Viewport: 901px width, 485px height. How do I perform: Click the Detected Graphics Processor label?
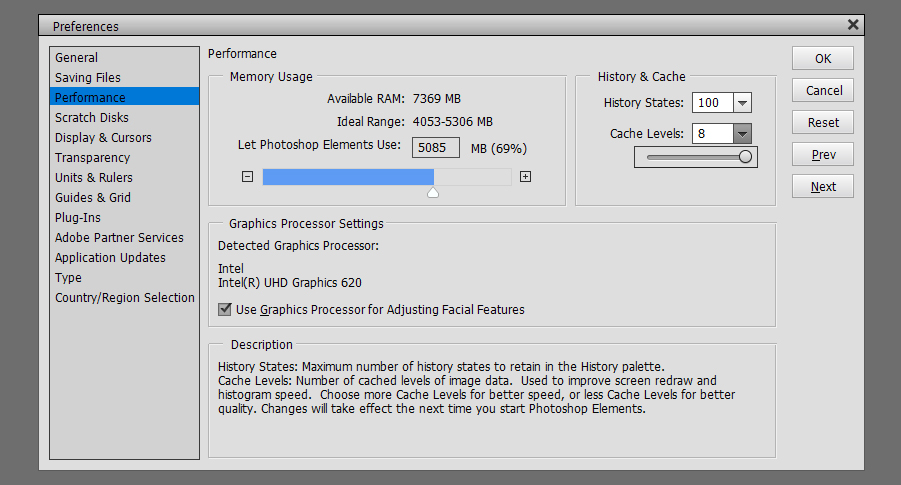298,246
